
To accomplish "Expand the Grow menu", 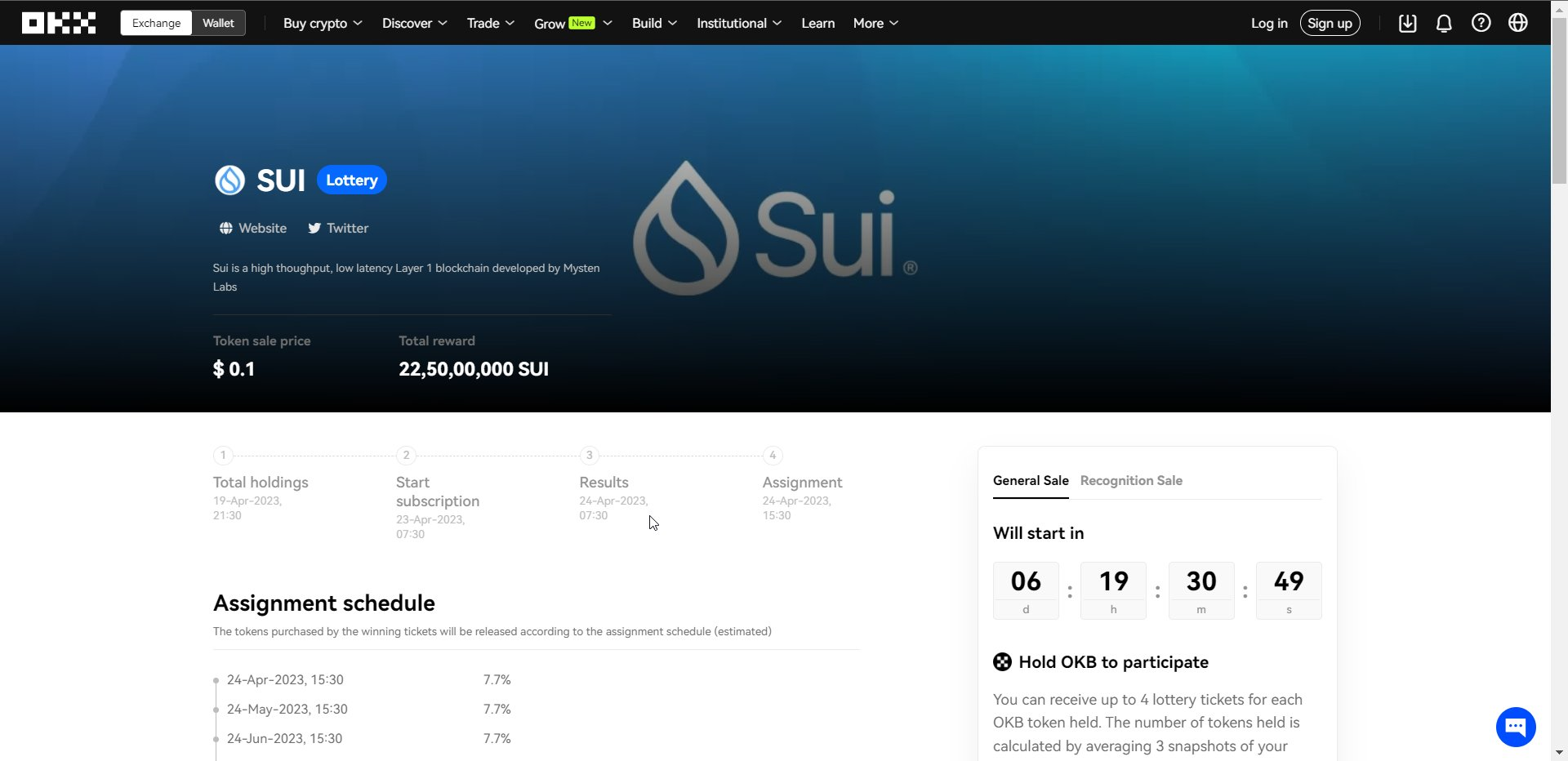I will point(573,23).
